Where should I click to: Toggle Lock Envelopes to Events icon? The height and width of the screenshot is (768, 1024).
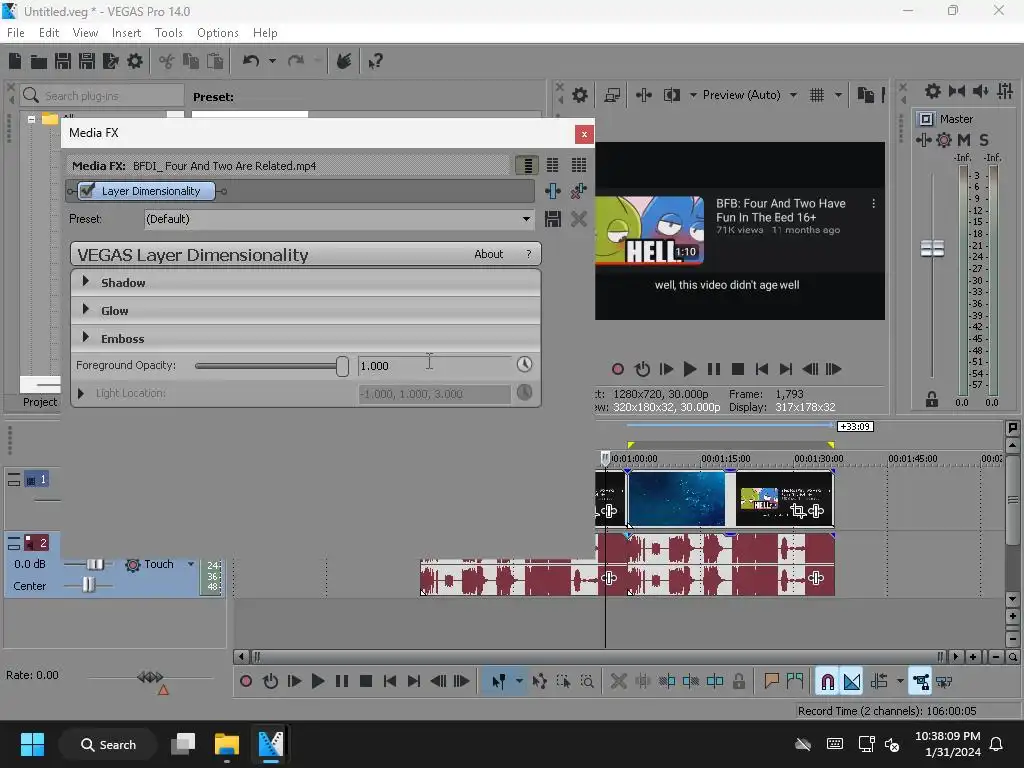[x=920, y=682]
